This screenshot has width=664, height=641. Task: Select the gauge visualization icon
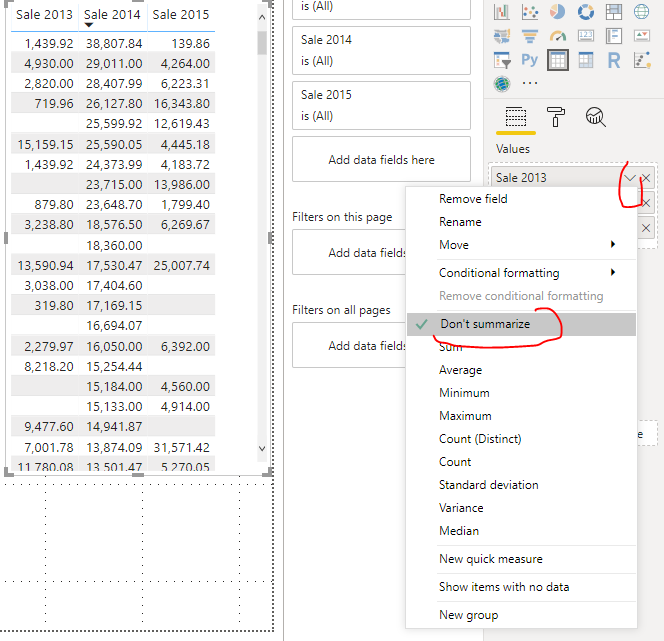point(557,36)
